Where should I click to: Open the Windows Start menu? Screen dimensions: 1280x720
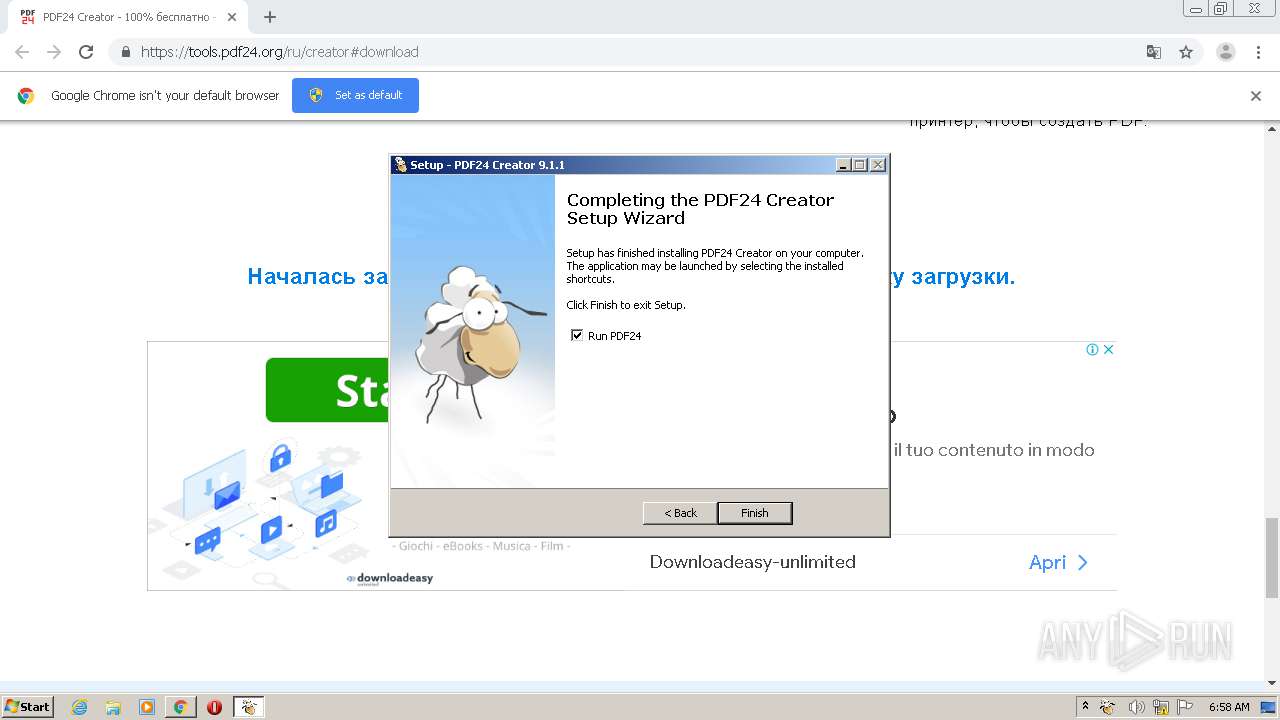point(27,707)
